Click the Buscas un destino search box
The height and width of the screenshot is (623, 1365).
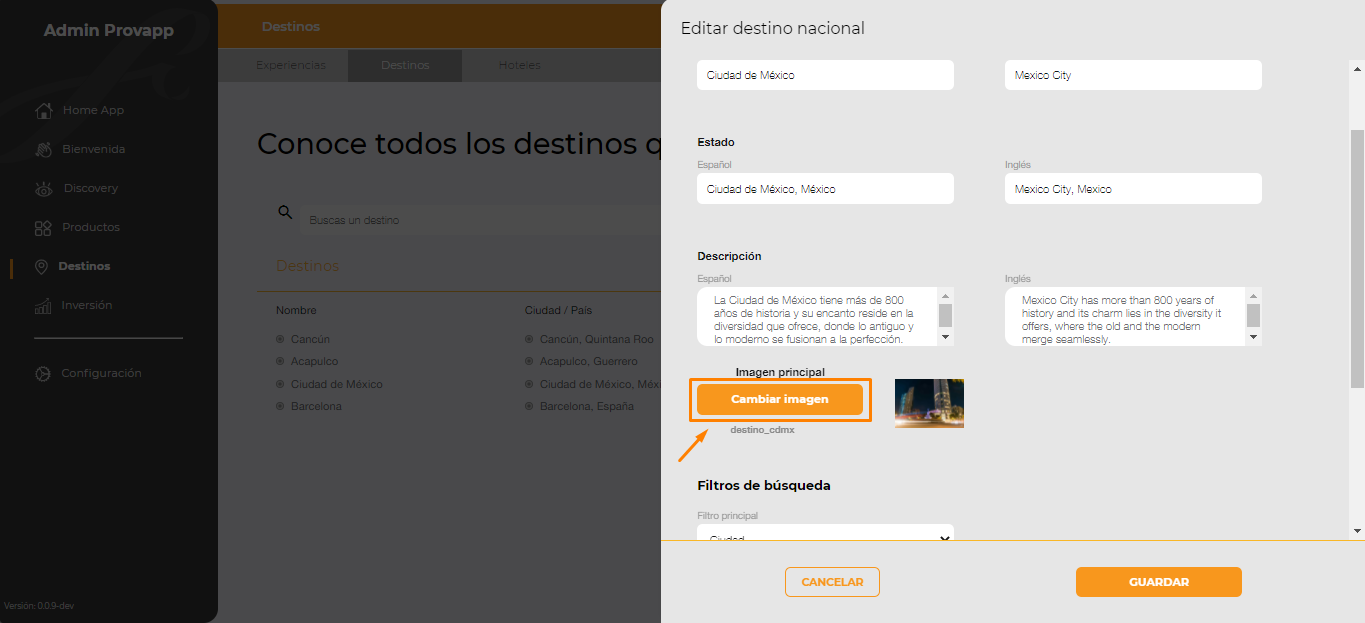[480, 219]
